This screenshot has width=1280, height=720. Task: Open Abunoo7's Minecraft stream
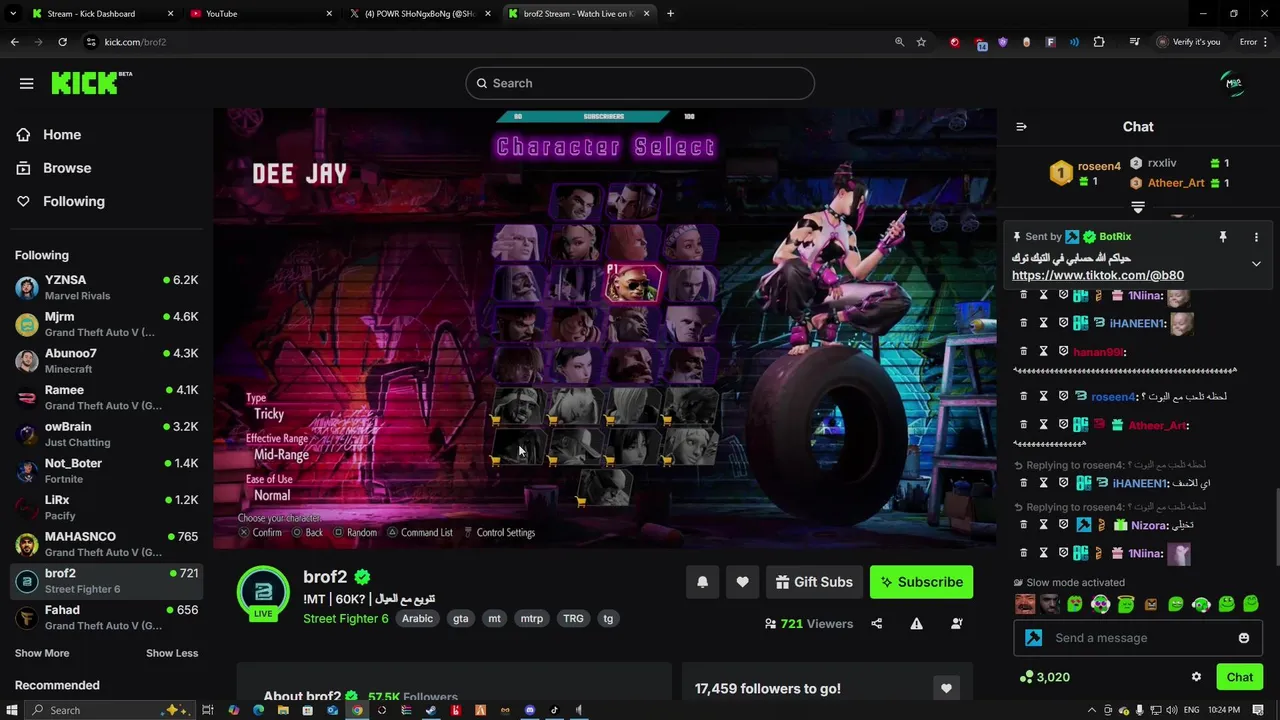tap(106, 361)
